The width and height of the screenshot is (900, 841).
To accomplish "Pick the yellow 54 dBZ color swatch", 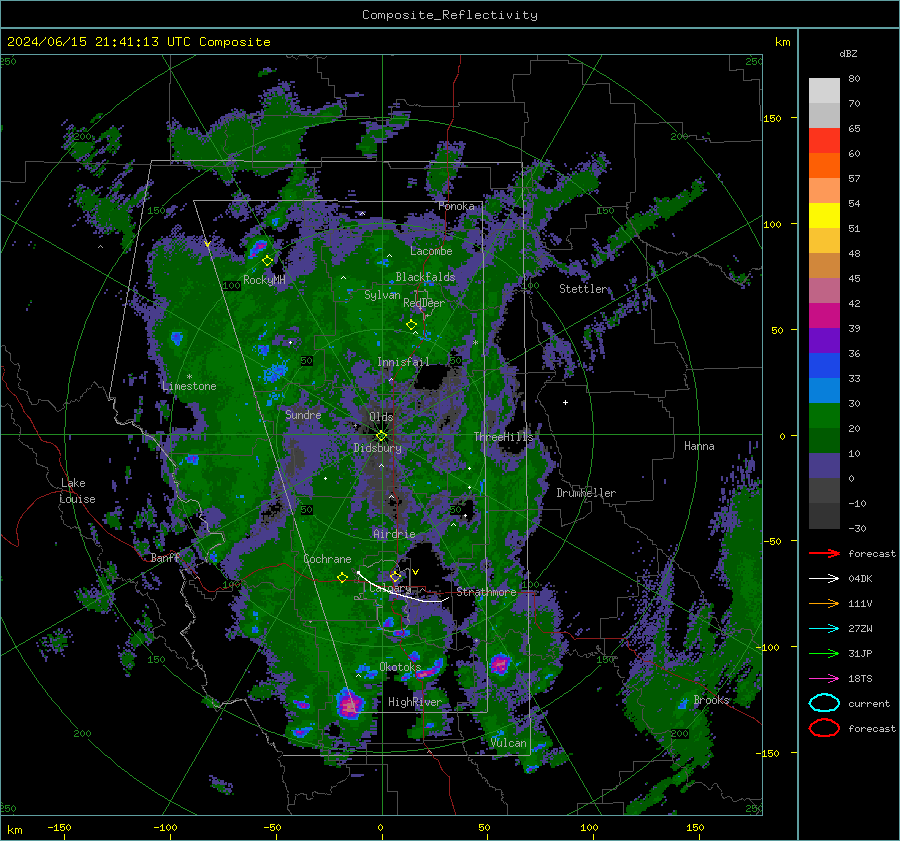I will click(x=824, y=215).
